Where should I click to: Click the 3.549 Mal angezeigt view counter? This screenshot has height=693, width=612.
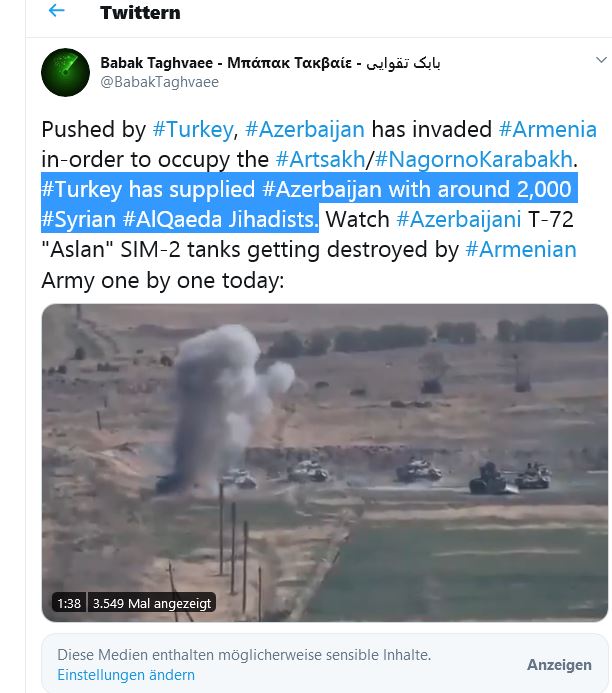click(152, 603)
